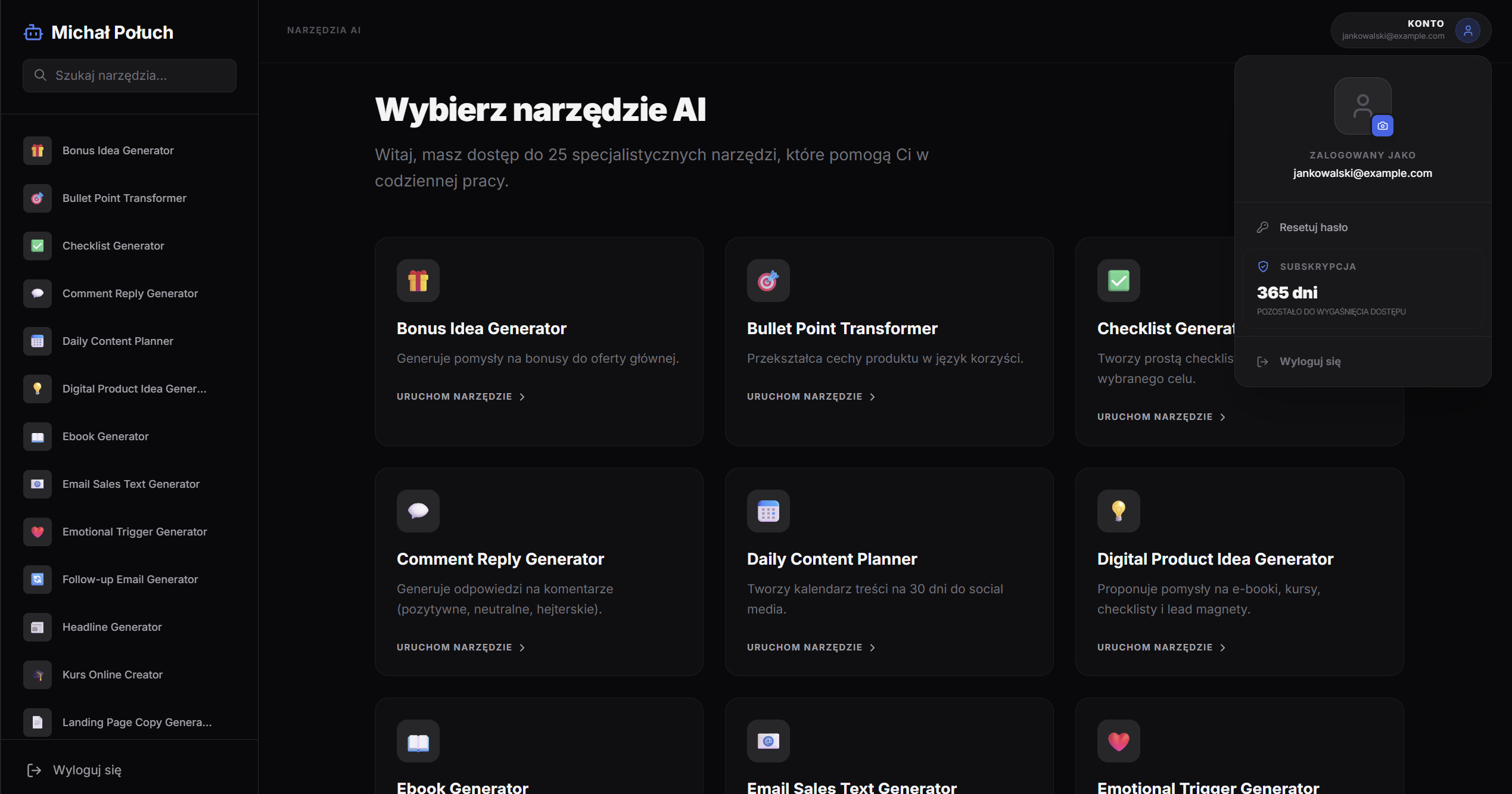This screenshot has width=1512, height=794.
Task: Launch Comment Reply Generator with Uruchom narzędzie link
Action: pos(461,647)
